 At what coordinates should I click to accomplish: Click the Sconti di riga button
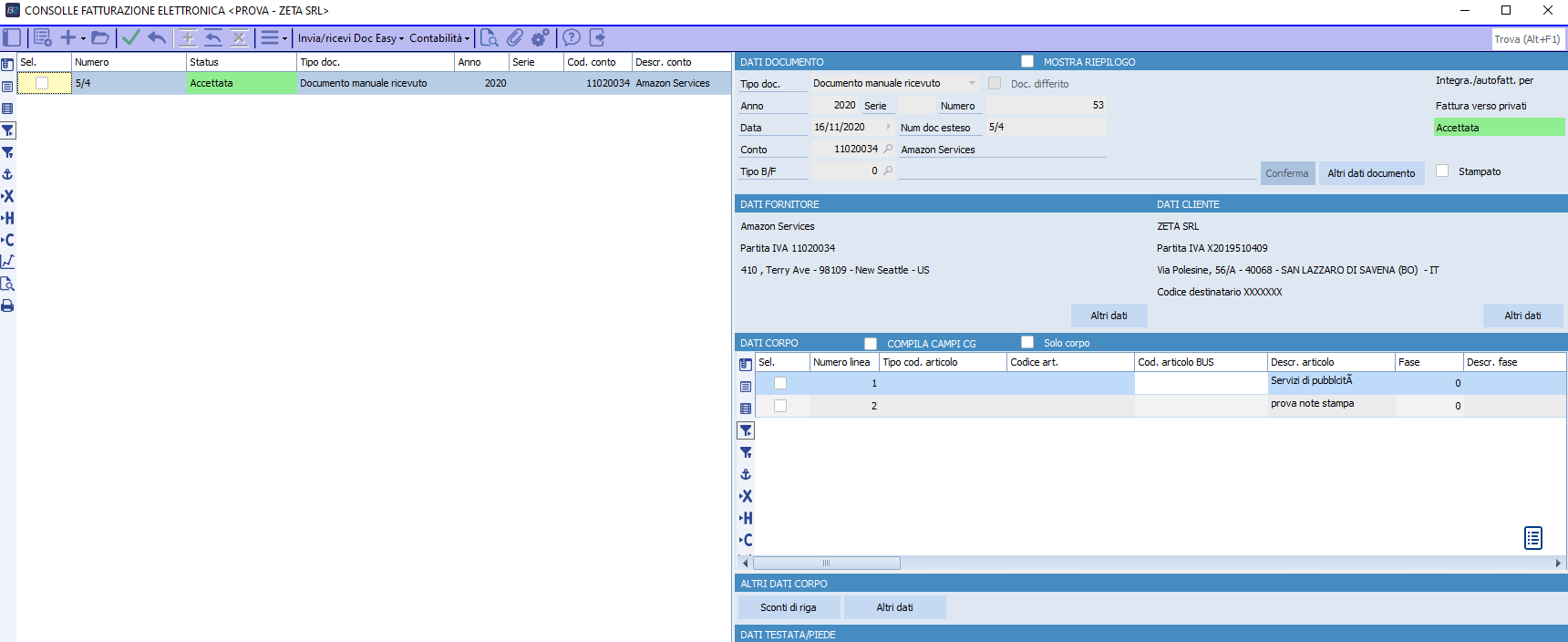click(x=788, y=607)
